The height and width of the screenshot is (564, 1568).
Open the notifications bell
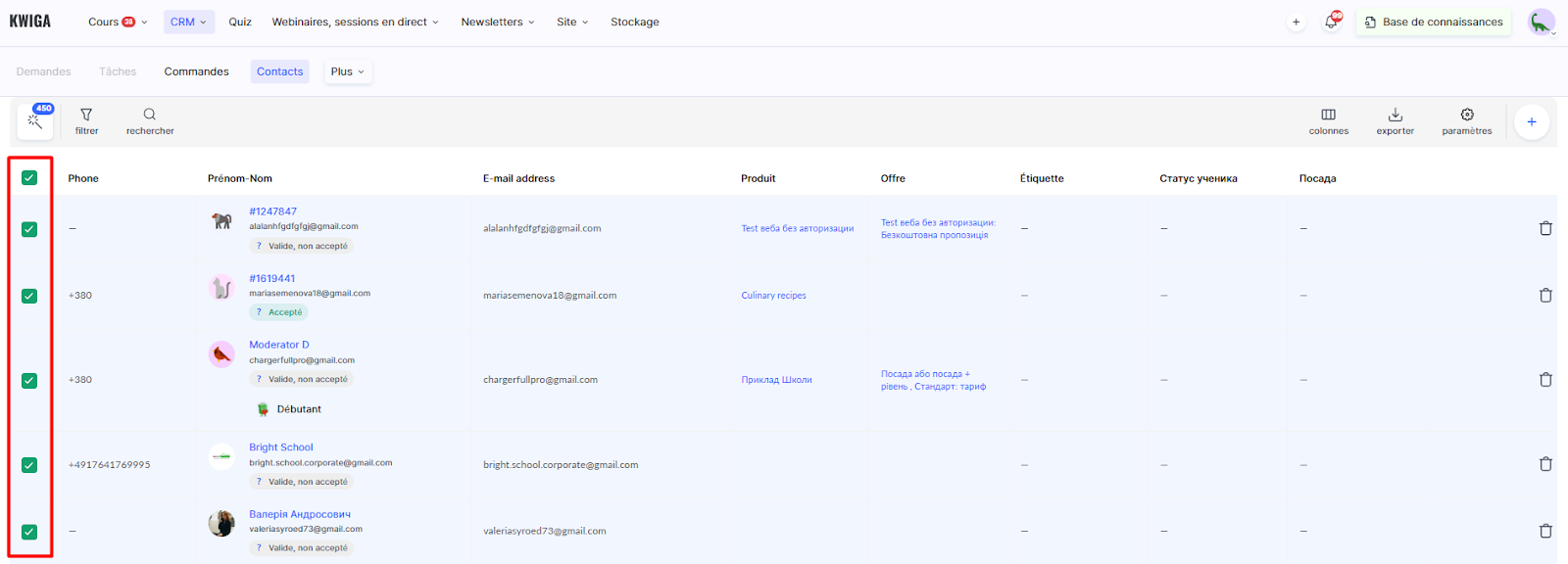pyautogui.click(x=1331, y=22)
